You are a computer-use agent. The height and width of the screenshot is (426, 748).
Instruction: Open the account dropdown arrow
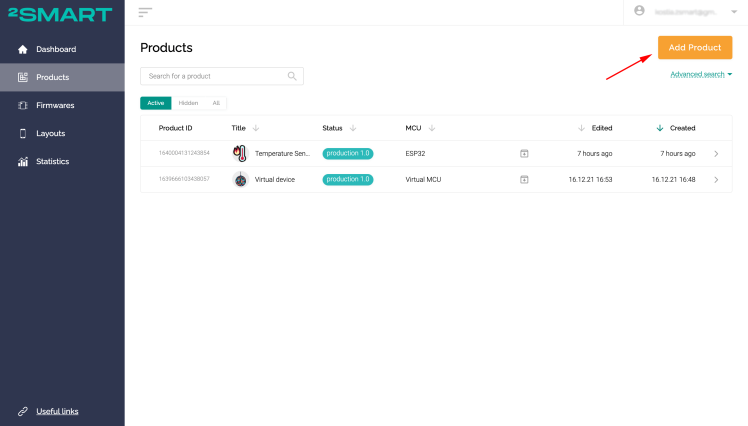tap(734, 11)
